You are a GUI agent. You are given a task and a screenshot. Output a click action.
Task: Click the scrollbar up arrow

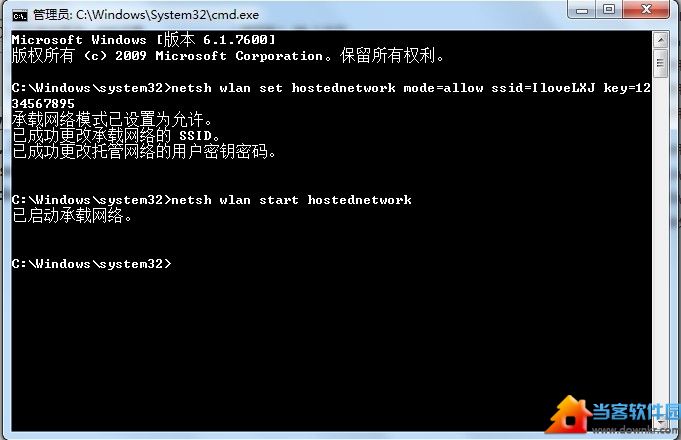coord(660,40)
